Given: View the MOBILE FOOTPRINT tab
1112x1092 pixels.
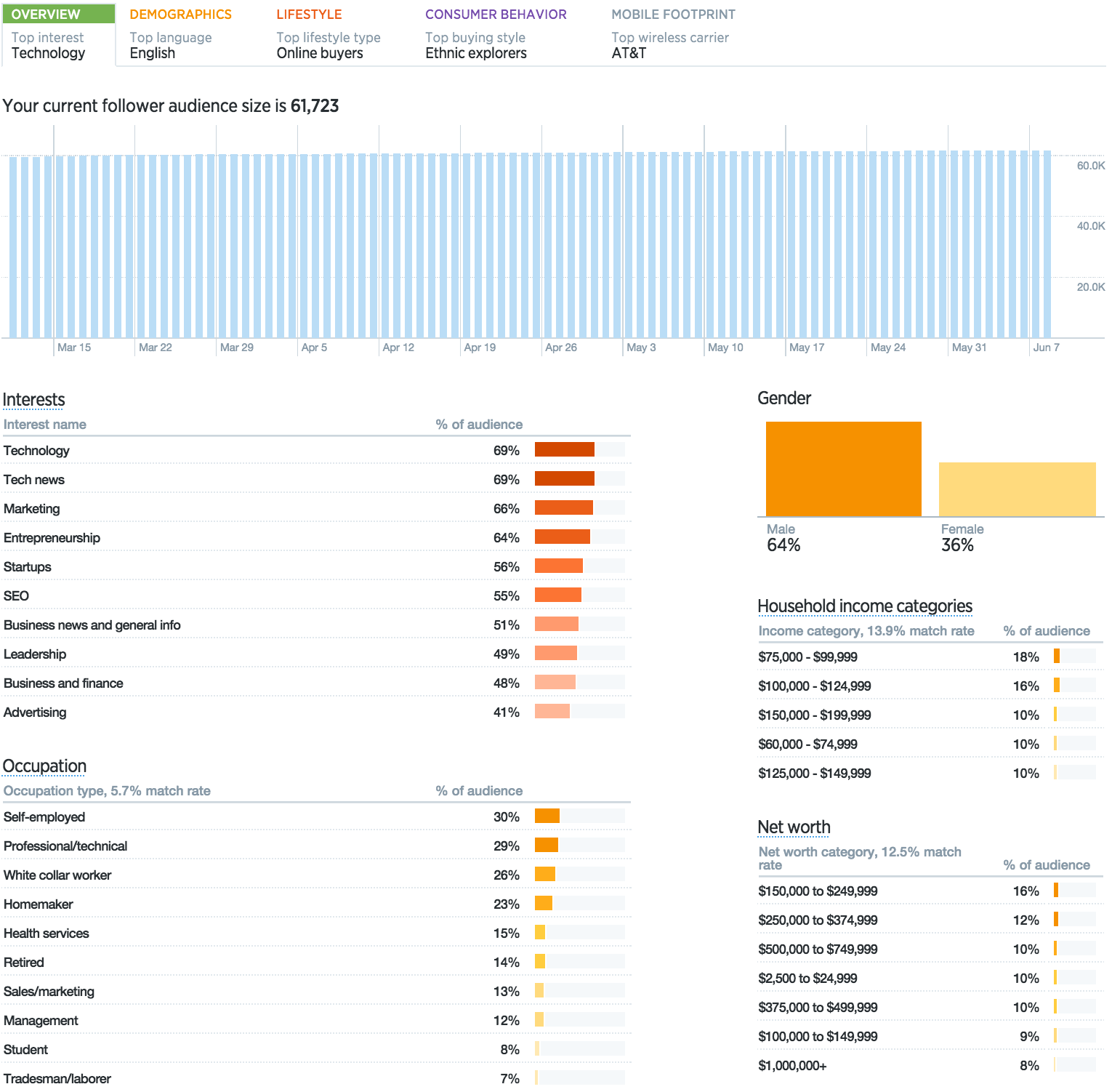Looking at the screenshot, I should (674, 14).
